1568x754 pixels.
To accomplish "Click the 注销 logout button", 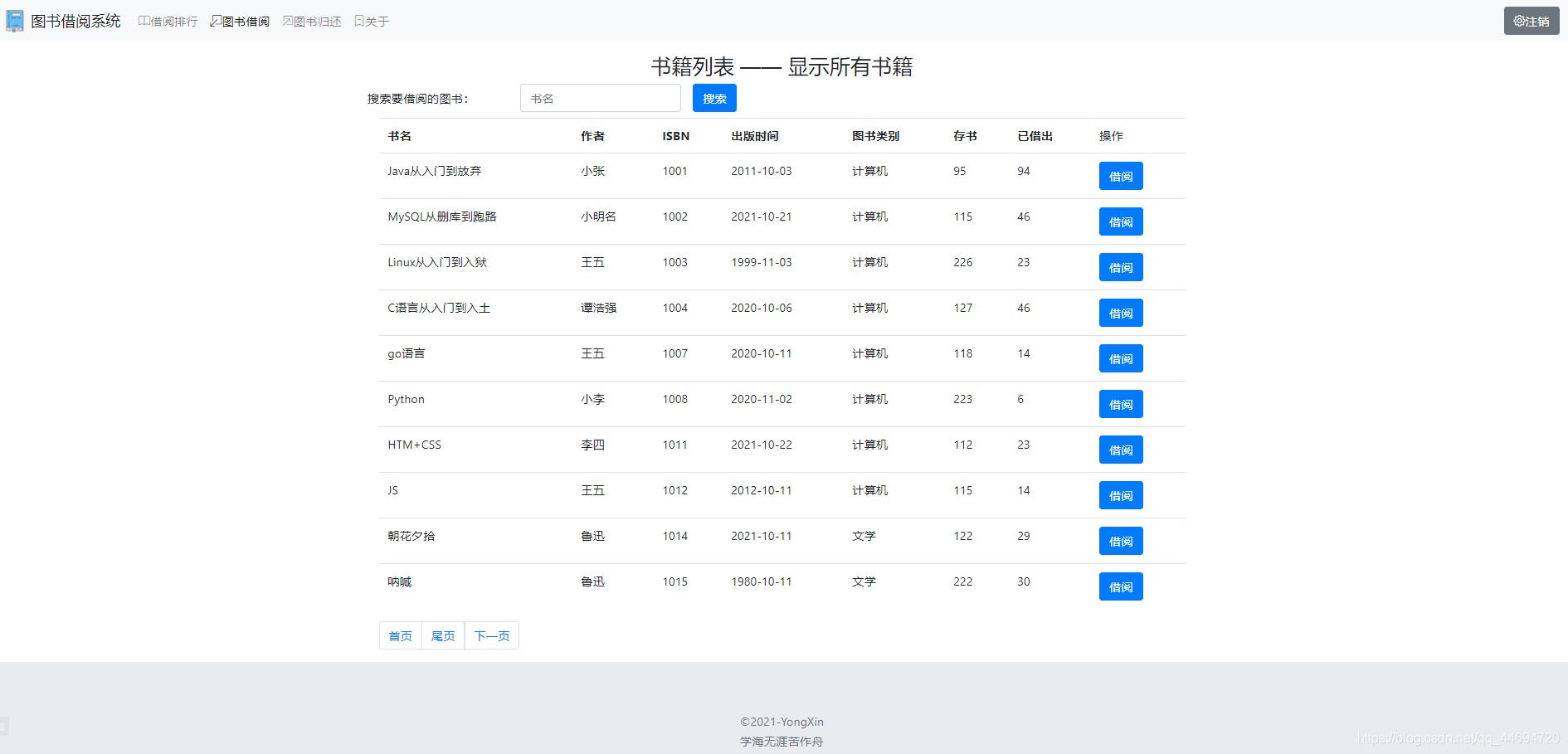I will [x=1531, y=20].
